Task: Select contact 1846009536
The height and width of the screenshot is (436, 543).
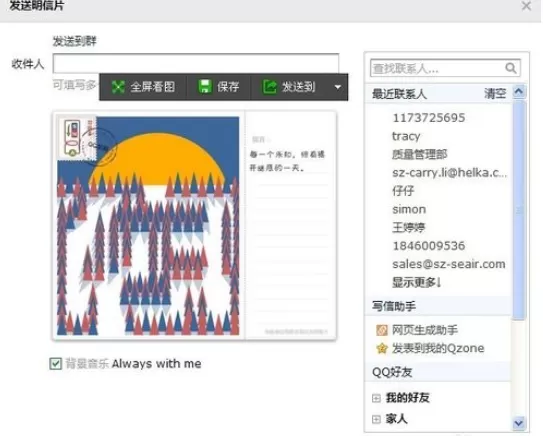Action: (x=429, y=246)
